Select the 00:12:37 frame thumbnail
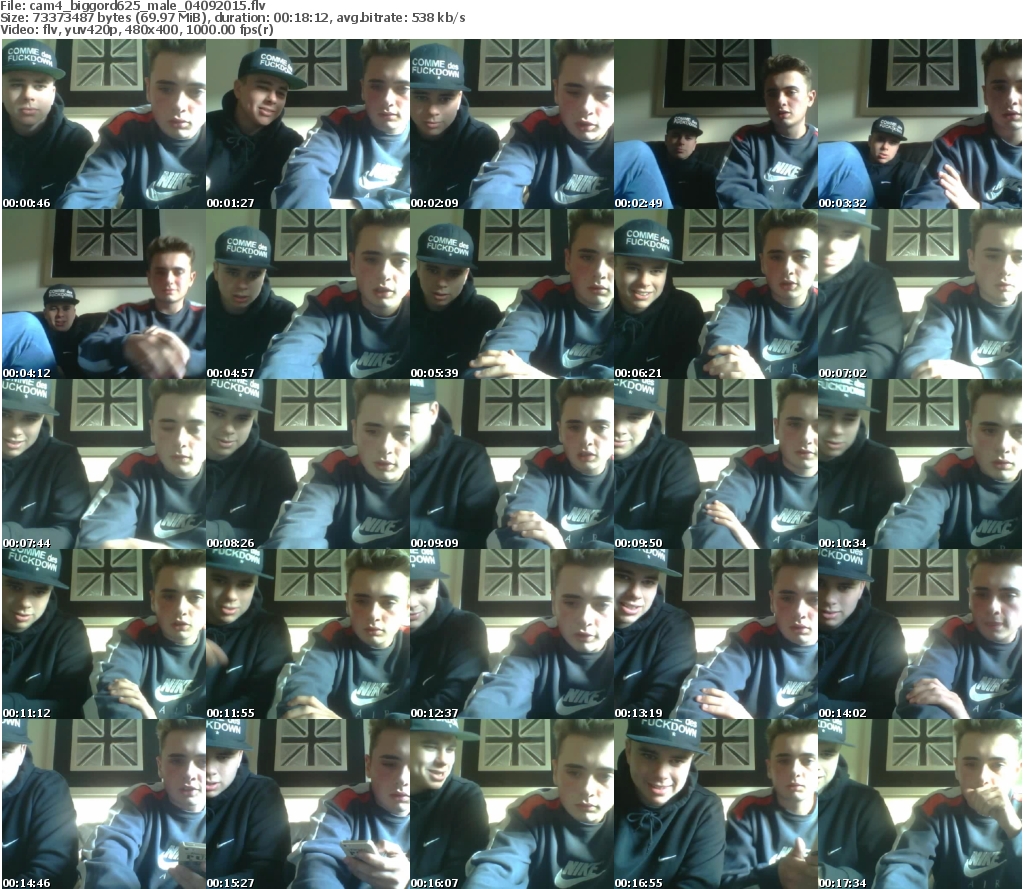This screenshot has width=1024, height=889. point(511,634)
